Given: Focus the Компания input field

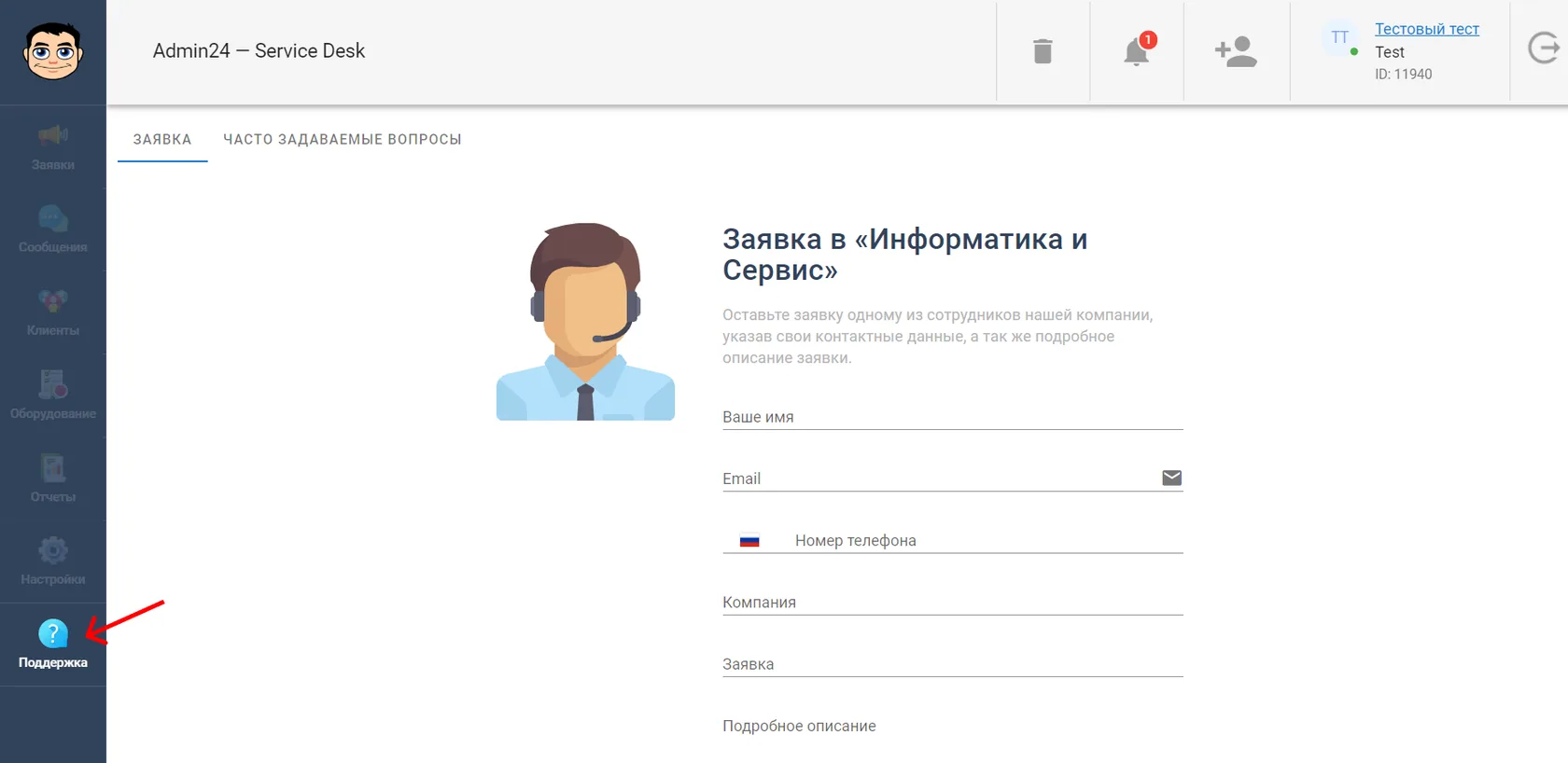Looking at the screenshot, I should point(953,602).
